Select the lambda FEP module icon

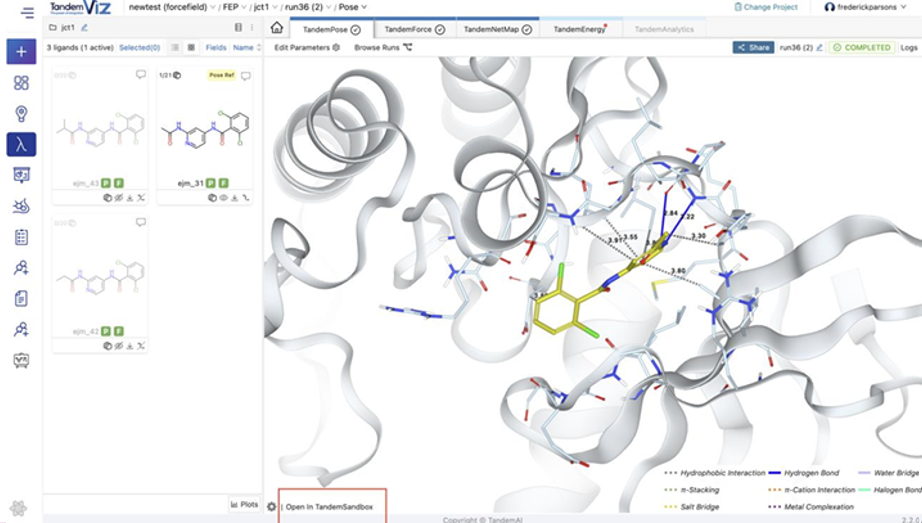pyautogui.click(x=21, y=144)
